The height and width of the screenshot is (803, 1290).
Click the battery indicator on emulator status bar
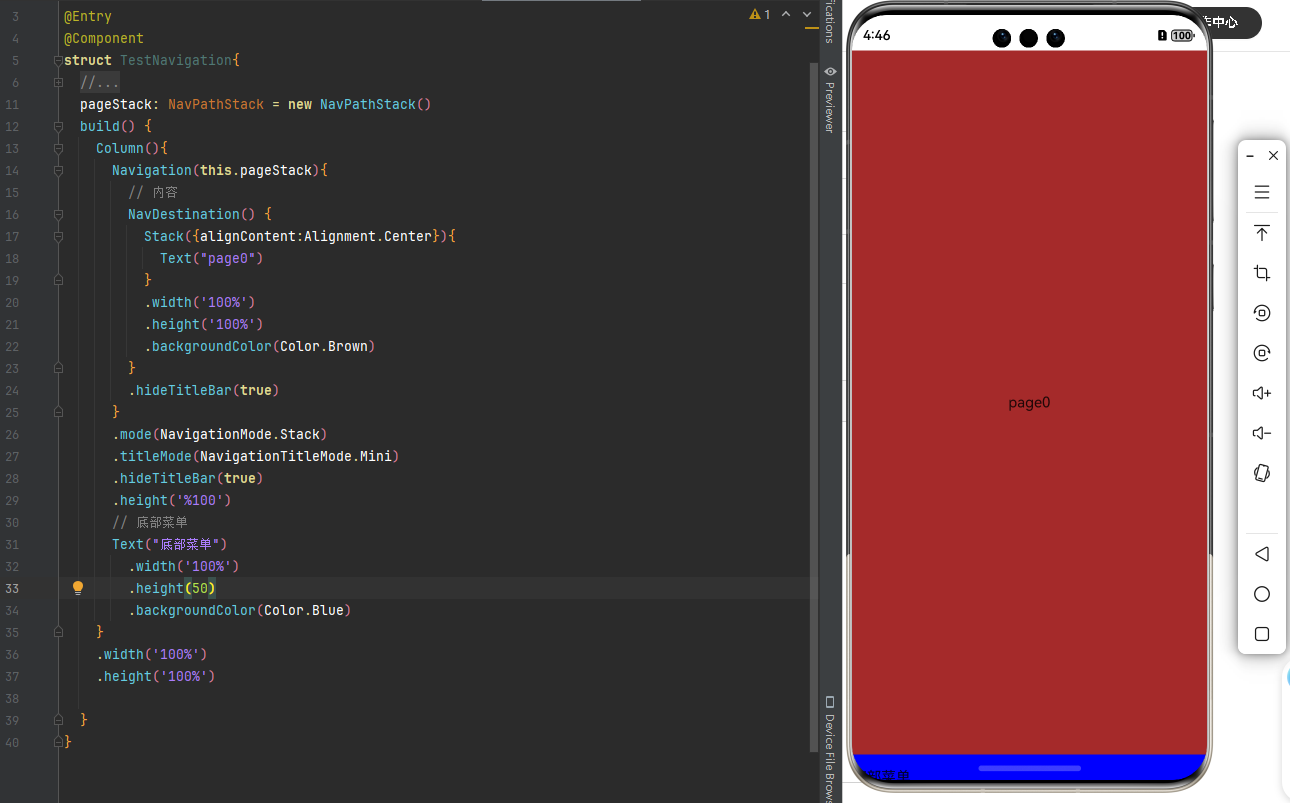[1183, 36]
